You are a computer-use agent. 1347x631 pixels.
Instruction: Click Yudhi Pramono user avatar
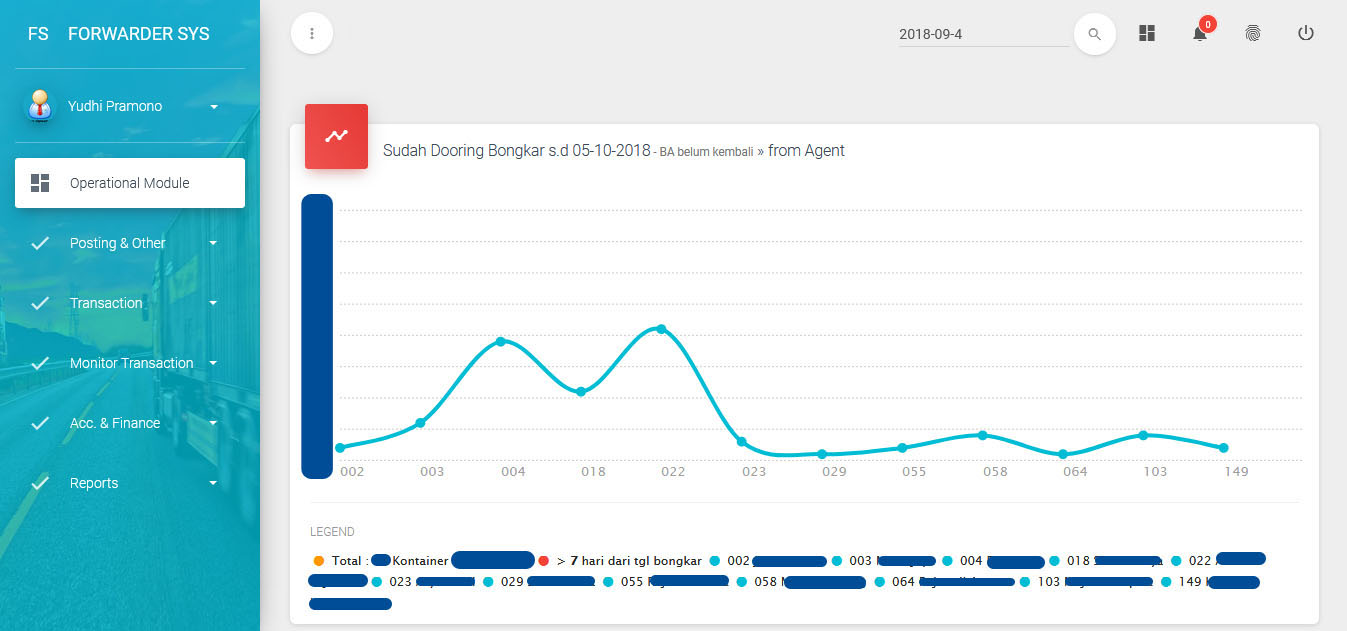(40, 106)
